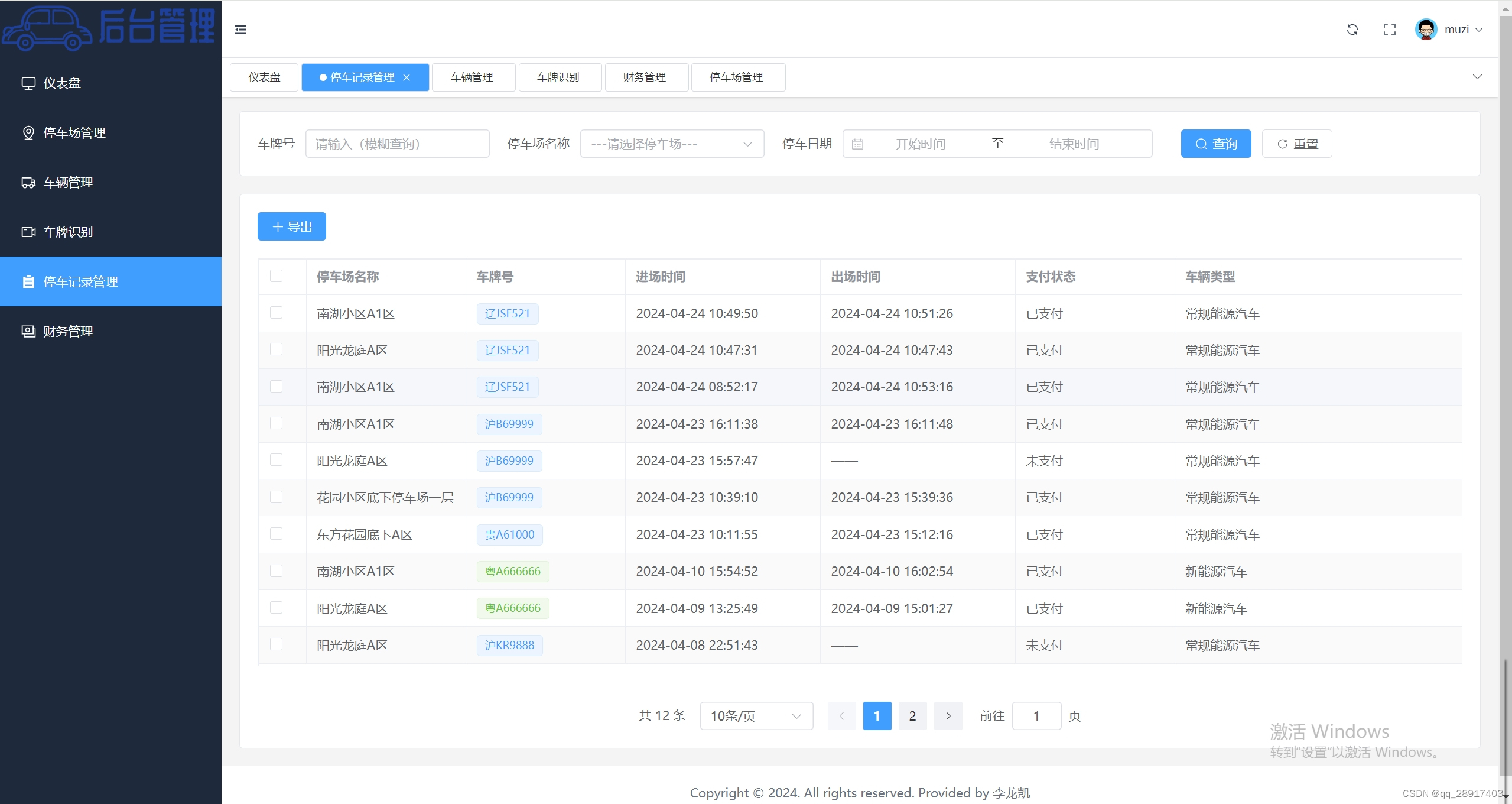This screenshot has height=804, width=1512.
Task: Toggle fullscreen mode icon
Action: coord(1389,30)
